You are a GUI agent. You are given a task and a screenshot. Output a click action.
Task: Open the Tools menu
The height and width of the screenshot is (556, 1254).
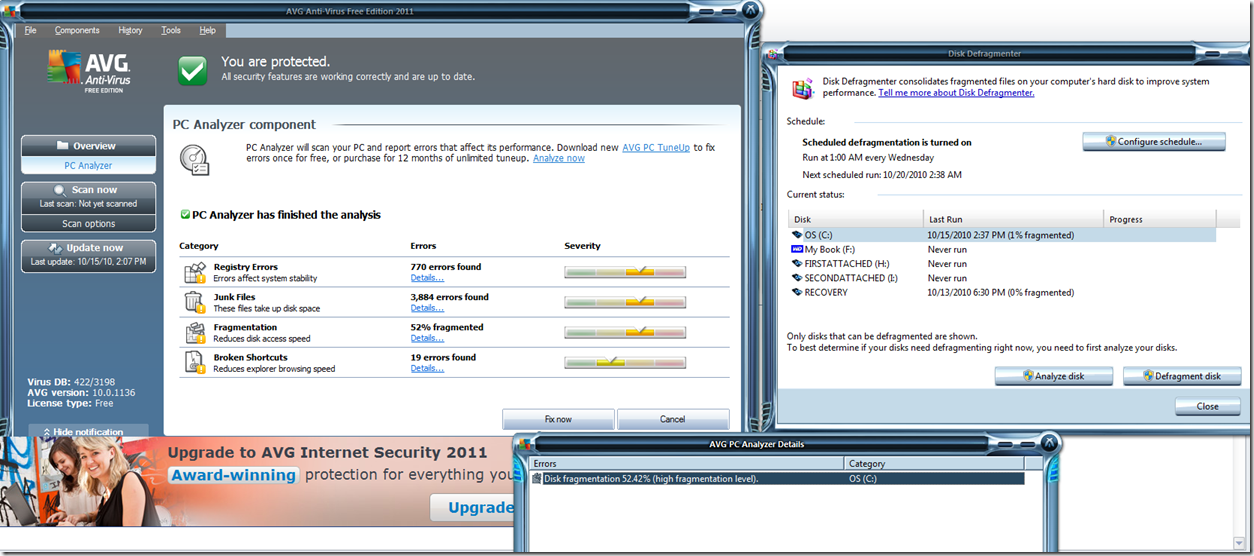coord(171,31)
